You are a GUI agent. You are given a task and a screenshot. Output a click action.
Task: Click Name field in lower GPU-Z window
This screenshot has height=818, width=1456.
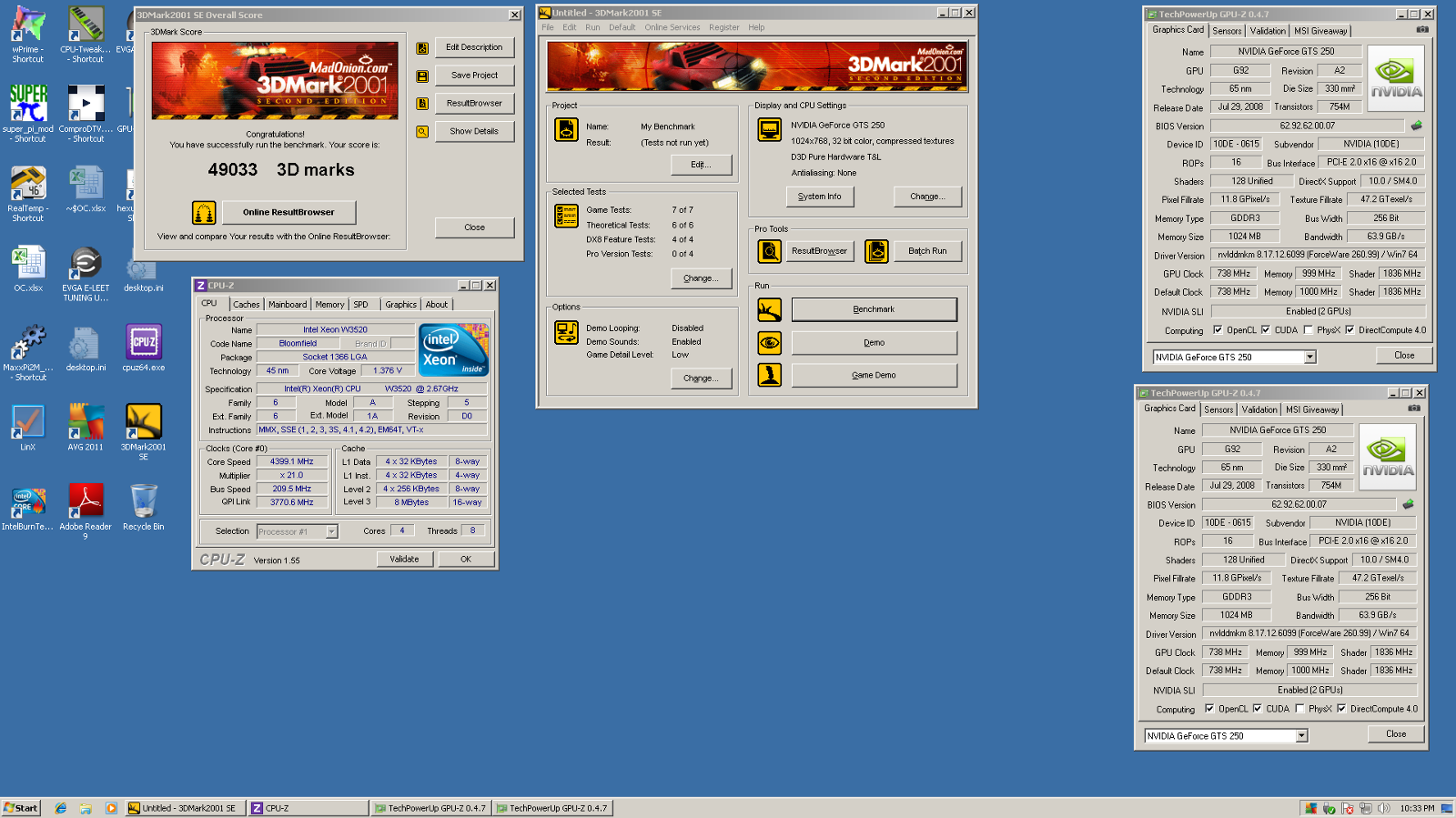tap(1279, 430)
